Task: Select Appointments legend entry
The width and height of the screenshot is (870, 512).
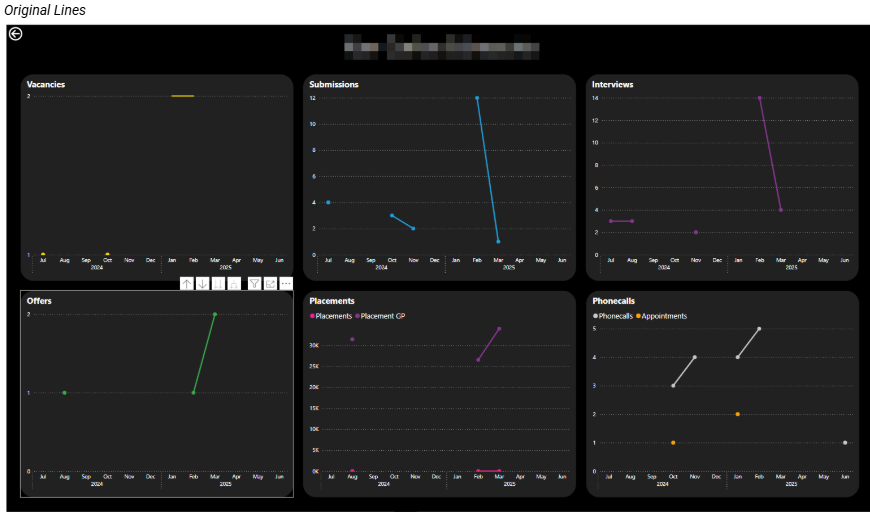Action: 661,316
